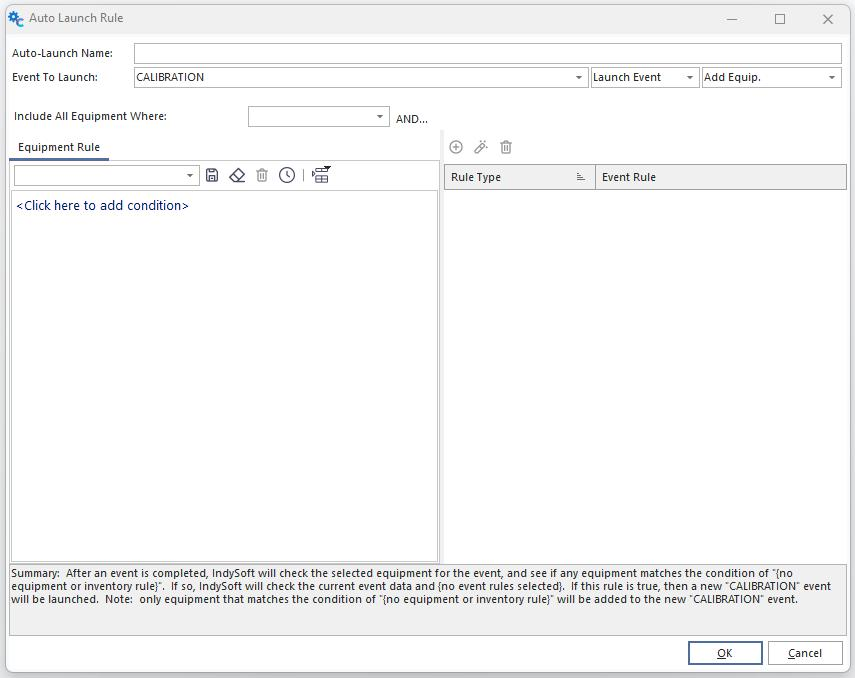Click the wand edit event rule icon

pyautogui.click(x=481, y=147)
